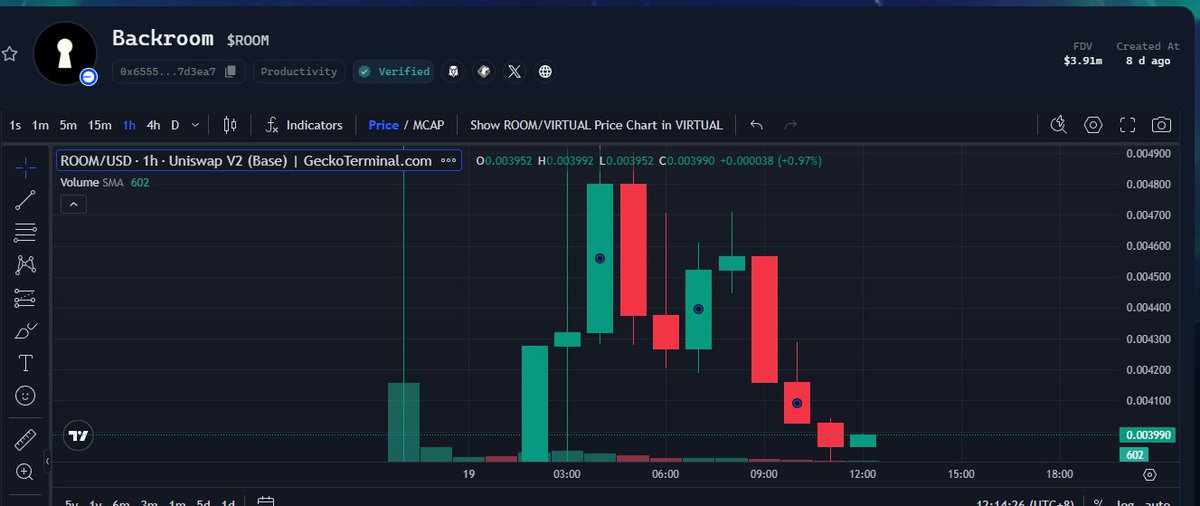Select the XABCD pattern tool

[26, 265]
